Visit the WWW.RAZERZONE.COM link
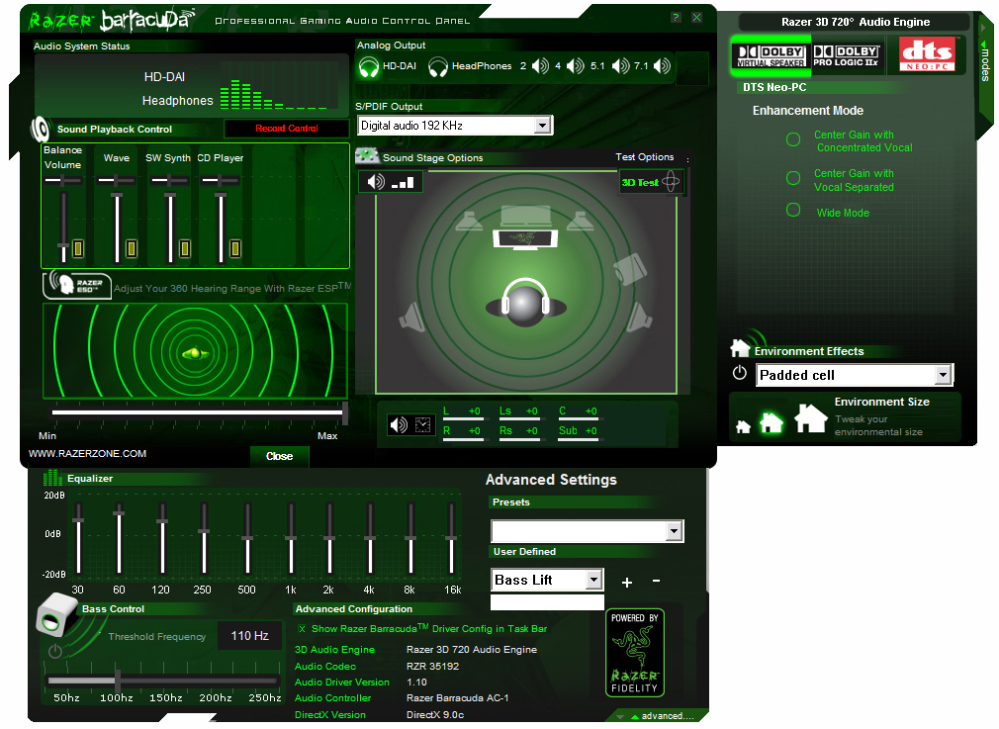Screen dimensions: 999x729 pos(87,454)
